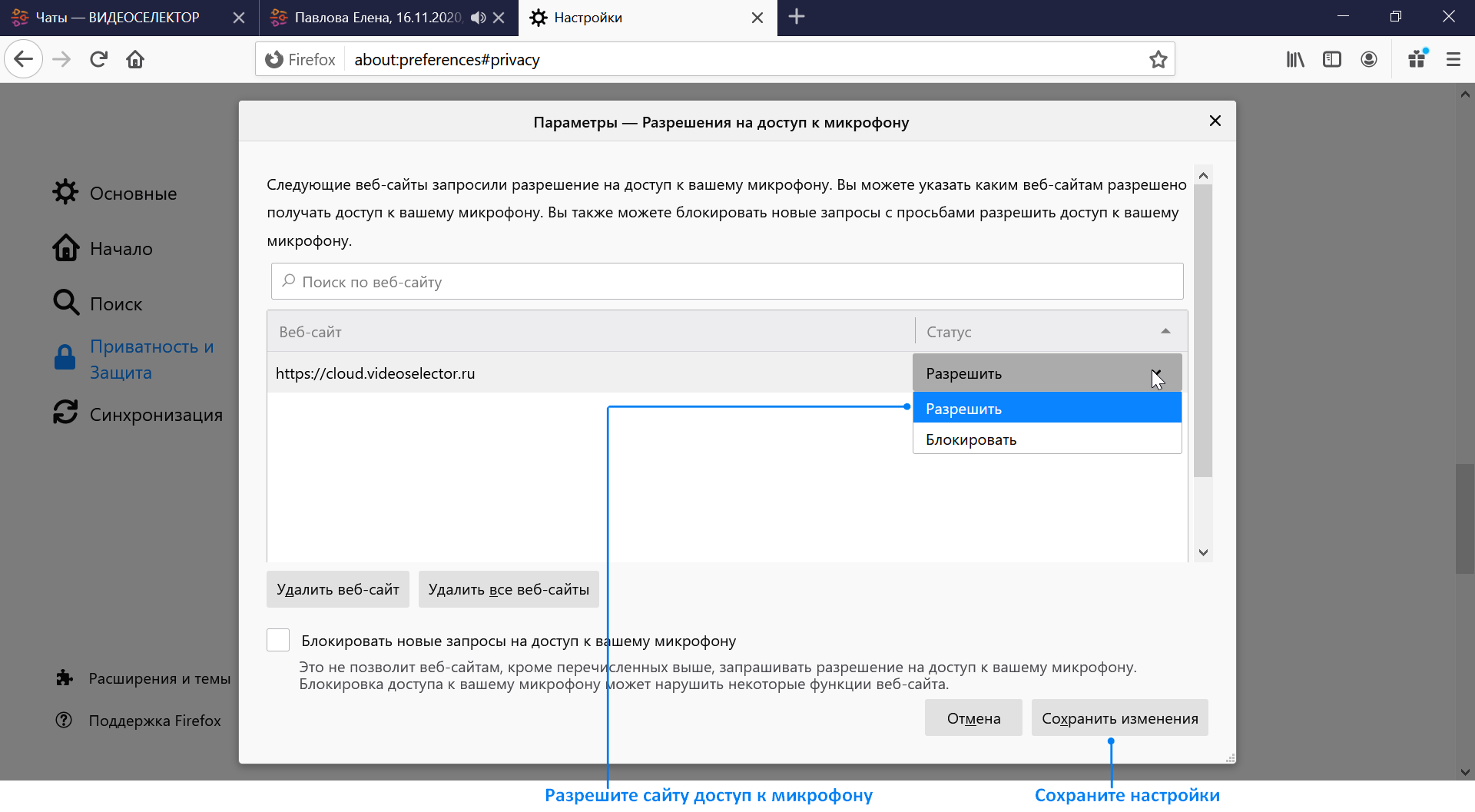Image resolution: width=1475 pixels, height=812 pixels.
Task: Click Удалить веб-сайт button
Action: click(338, 589)
